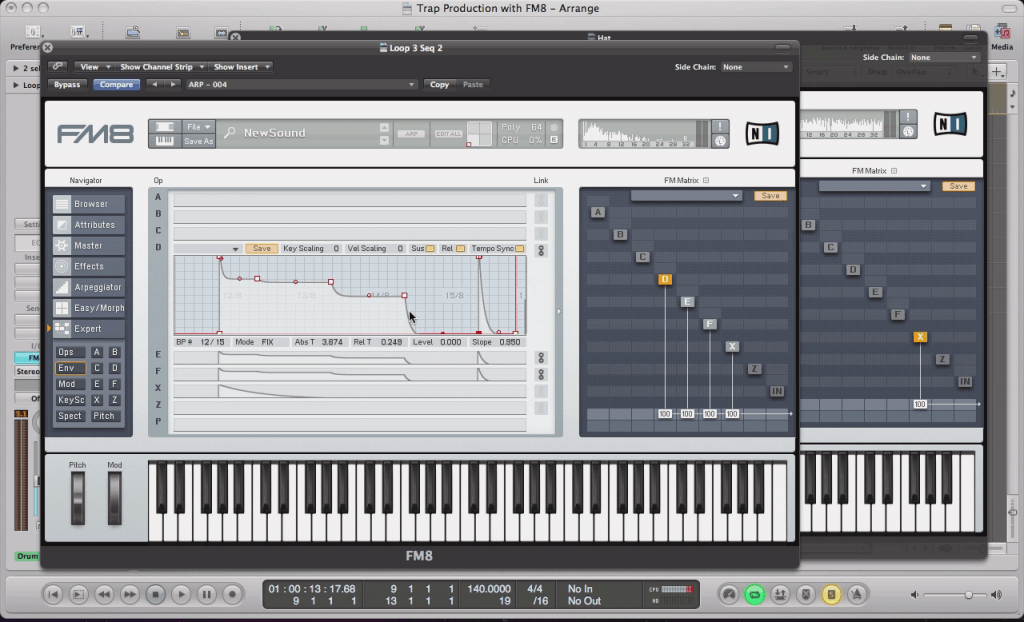Save the FM Matrix preset
Viewport: 1024px width, 622px height.
771,195
